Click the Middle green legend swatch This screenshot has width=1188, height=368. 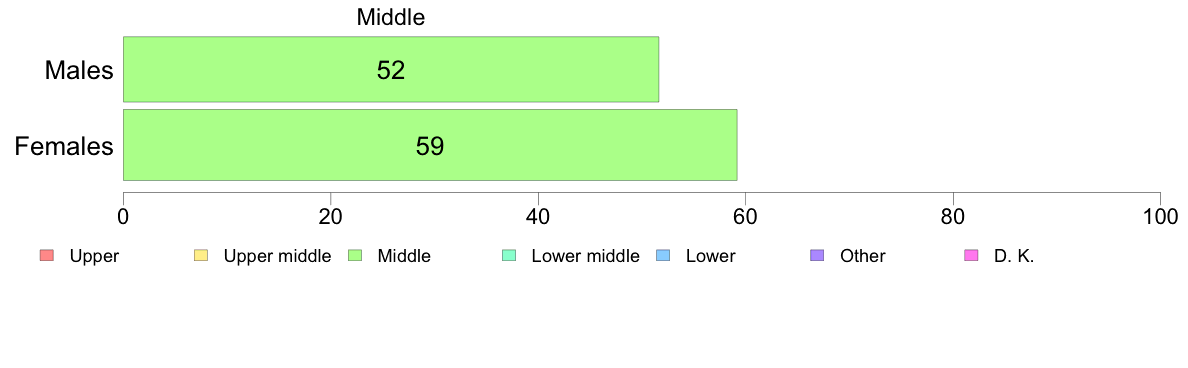click(355, 256)
